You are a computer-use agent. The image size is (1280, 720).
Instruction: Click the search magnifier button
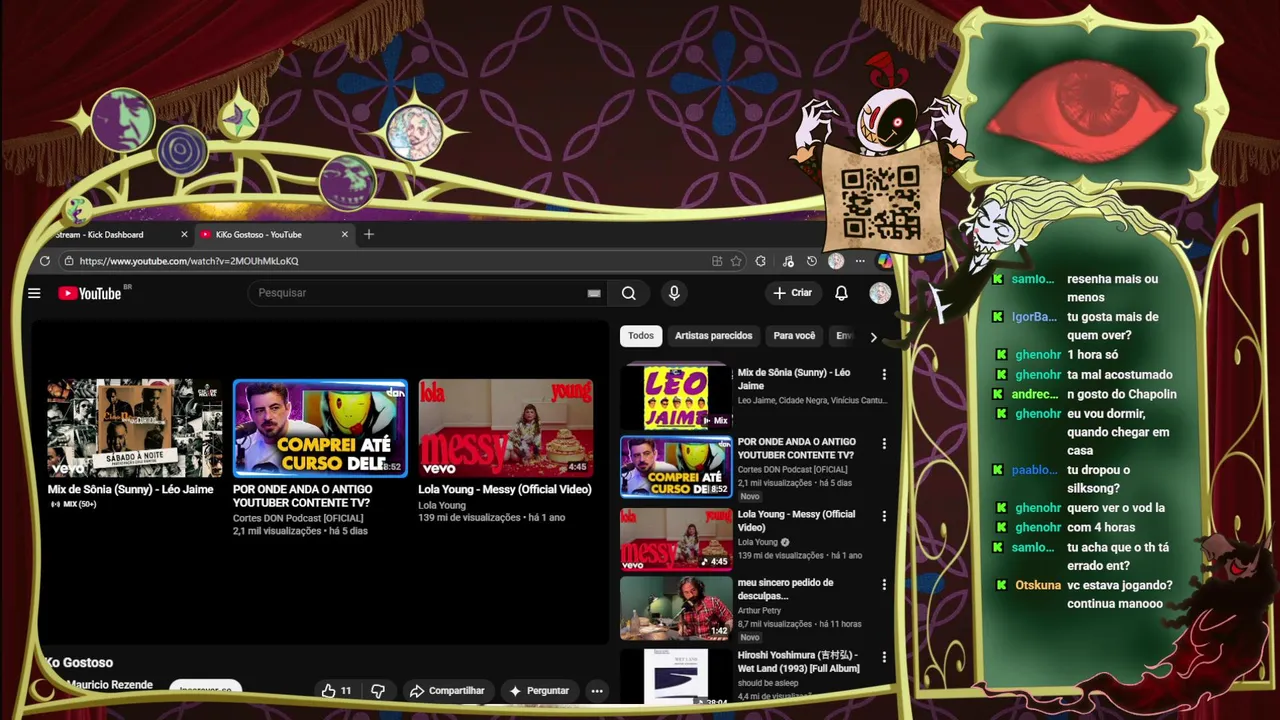tap(628, 293)
